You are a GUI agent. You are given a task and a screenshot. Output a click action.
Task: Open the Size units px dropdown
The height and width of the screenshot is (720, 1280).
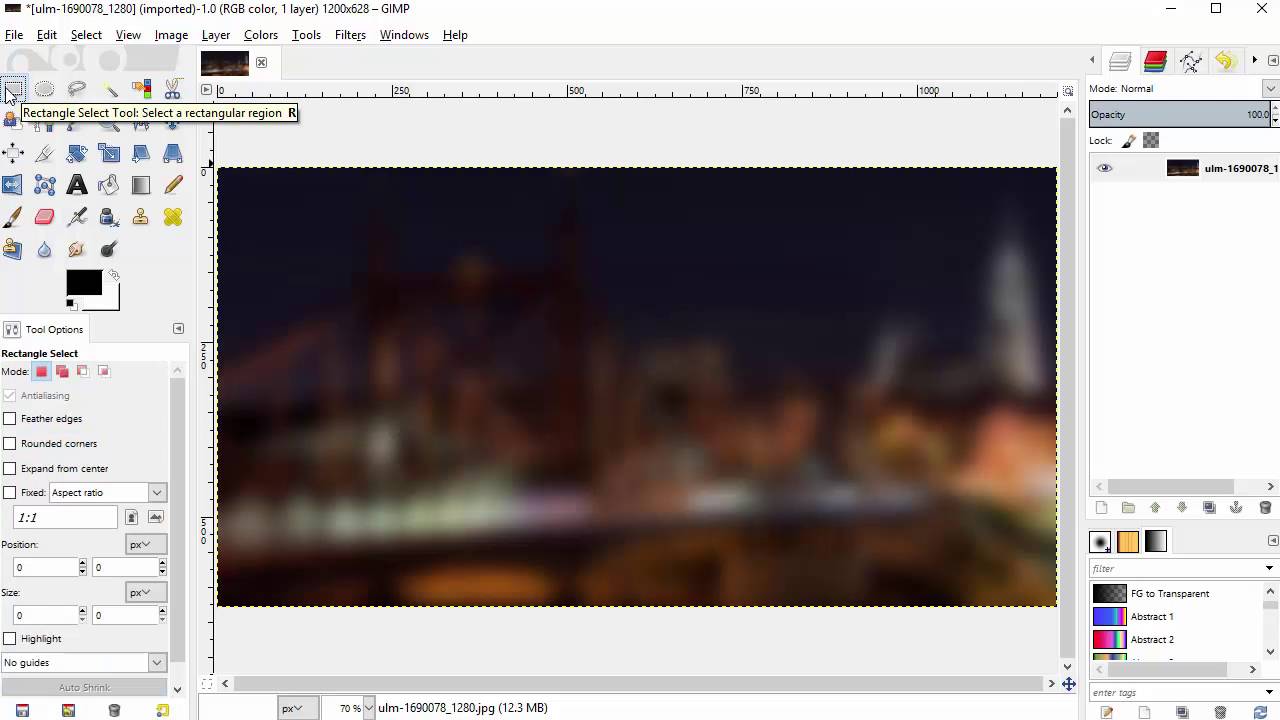point(146,592)
